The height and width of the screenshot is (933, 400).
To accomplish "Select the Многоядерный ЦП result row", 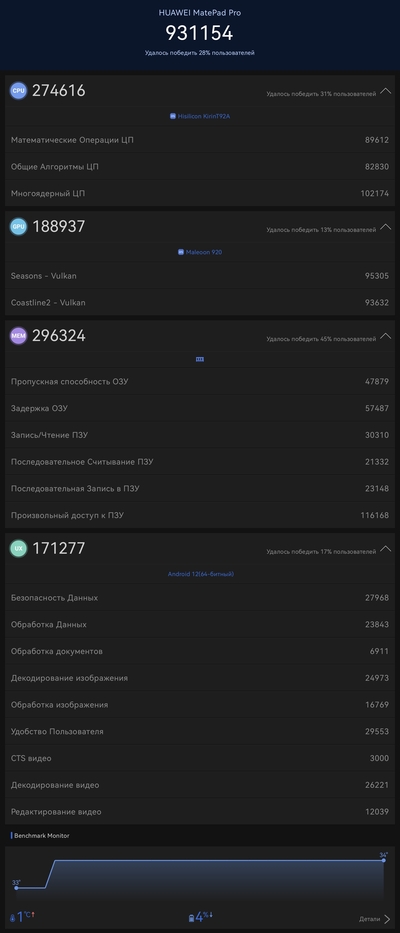I will [200, 193].
